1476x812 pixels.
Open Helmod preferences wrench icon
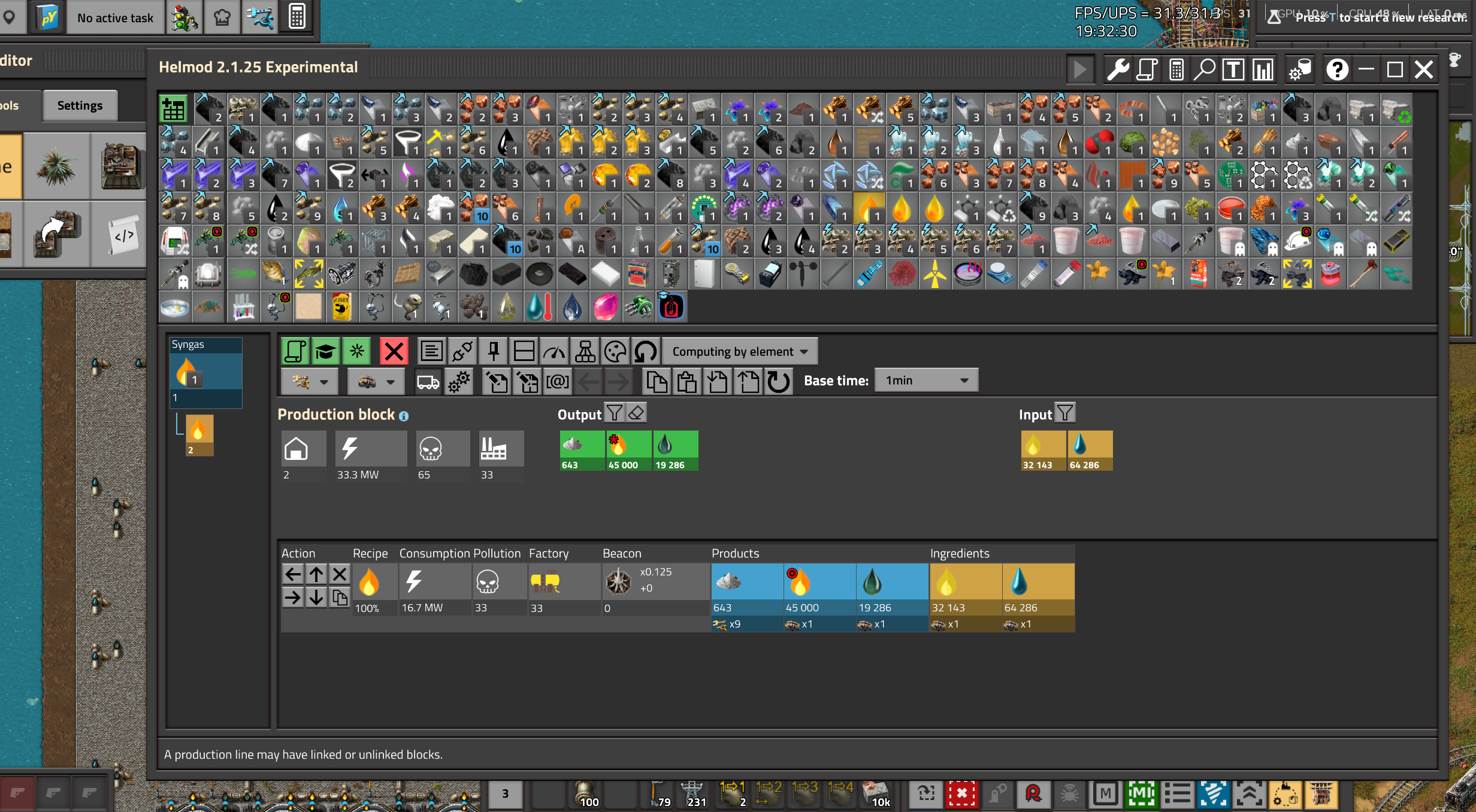1117,69
